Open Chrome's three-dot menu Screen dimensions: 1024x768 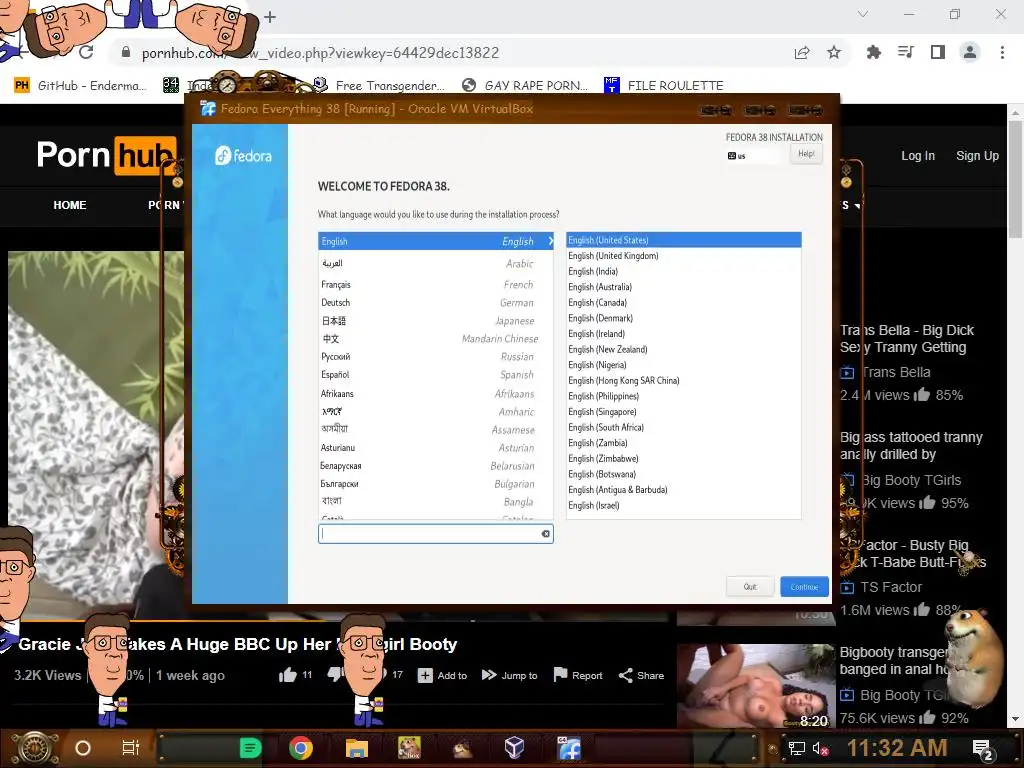(x=1002, y=52)
